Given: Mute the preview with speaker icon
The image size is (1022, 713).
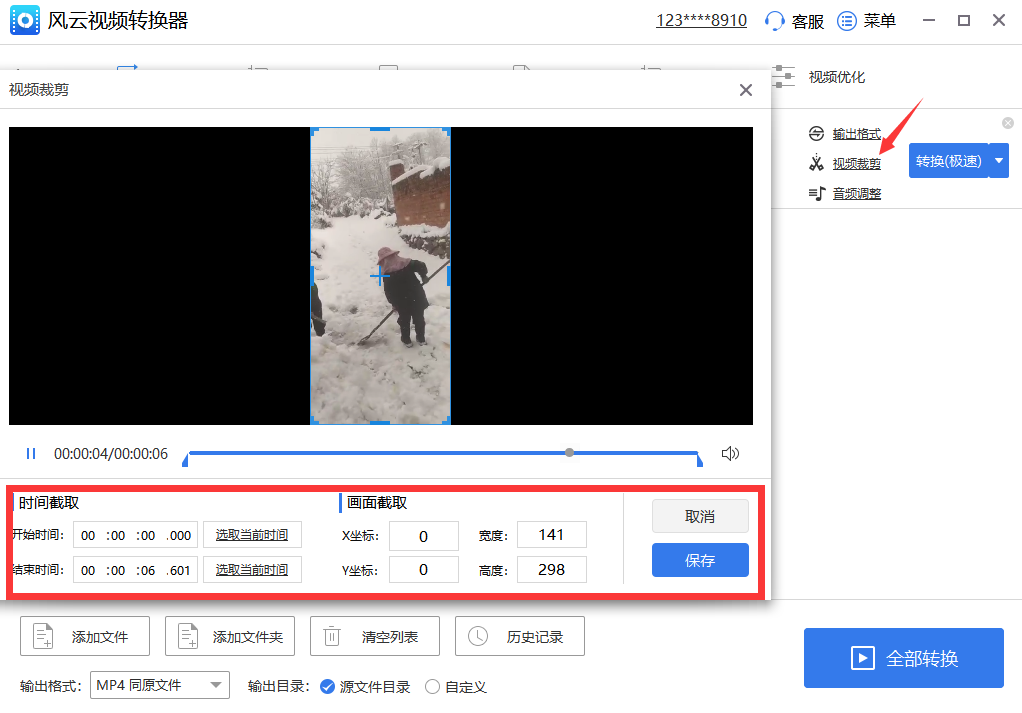Looking at the screenshot, I should coord(730,454).
